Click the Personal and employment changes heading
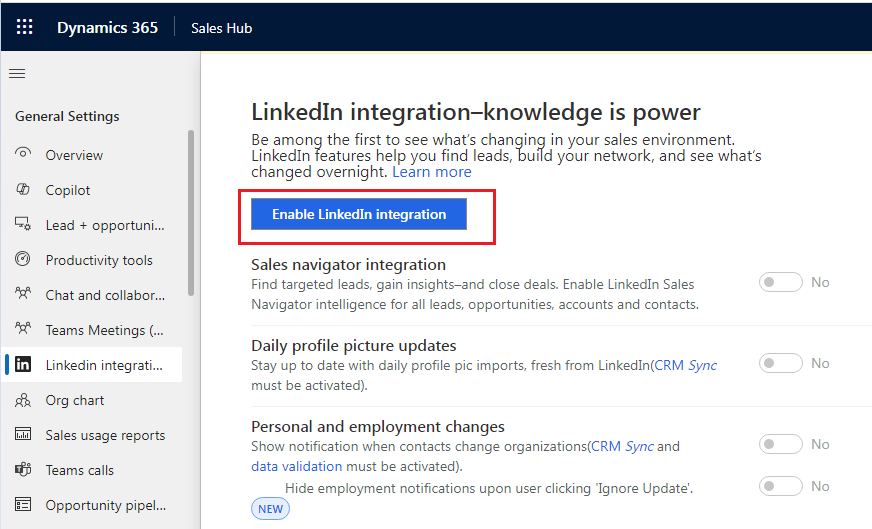872x529 pixels. pyautogui.click(x=378, y=426)
